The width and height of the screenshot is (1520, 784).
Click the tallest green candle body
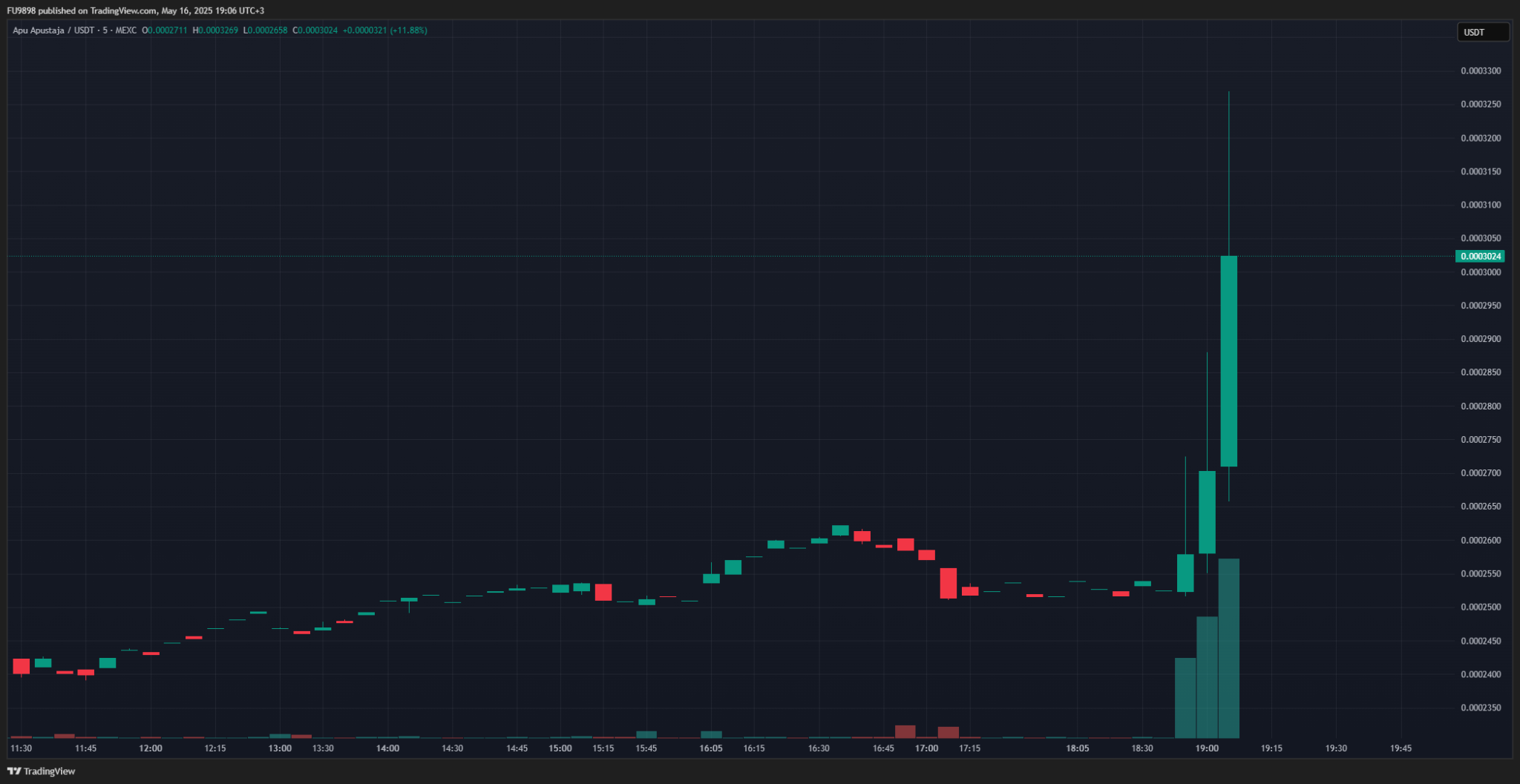point(1228,360)
